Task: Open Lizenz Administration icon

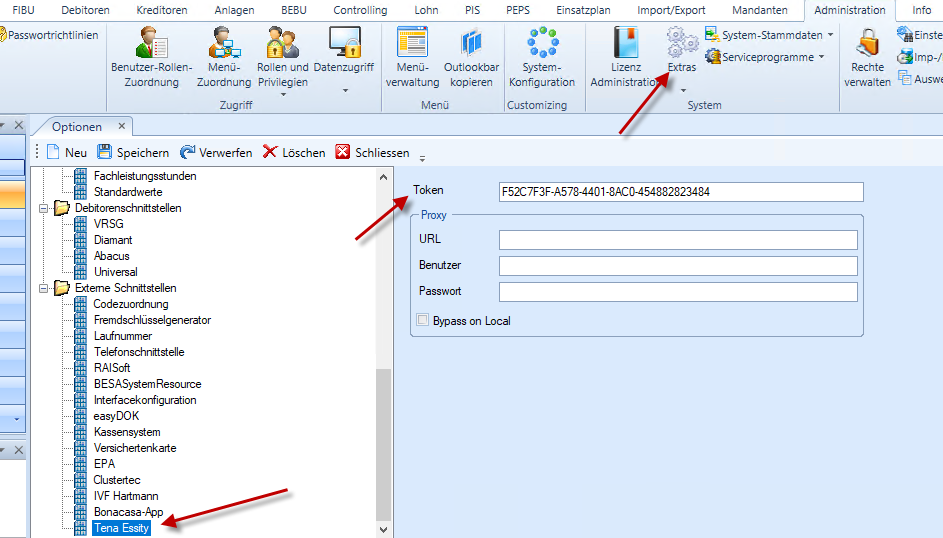Action: [x=625, y=43]
